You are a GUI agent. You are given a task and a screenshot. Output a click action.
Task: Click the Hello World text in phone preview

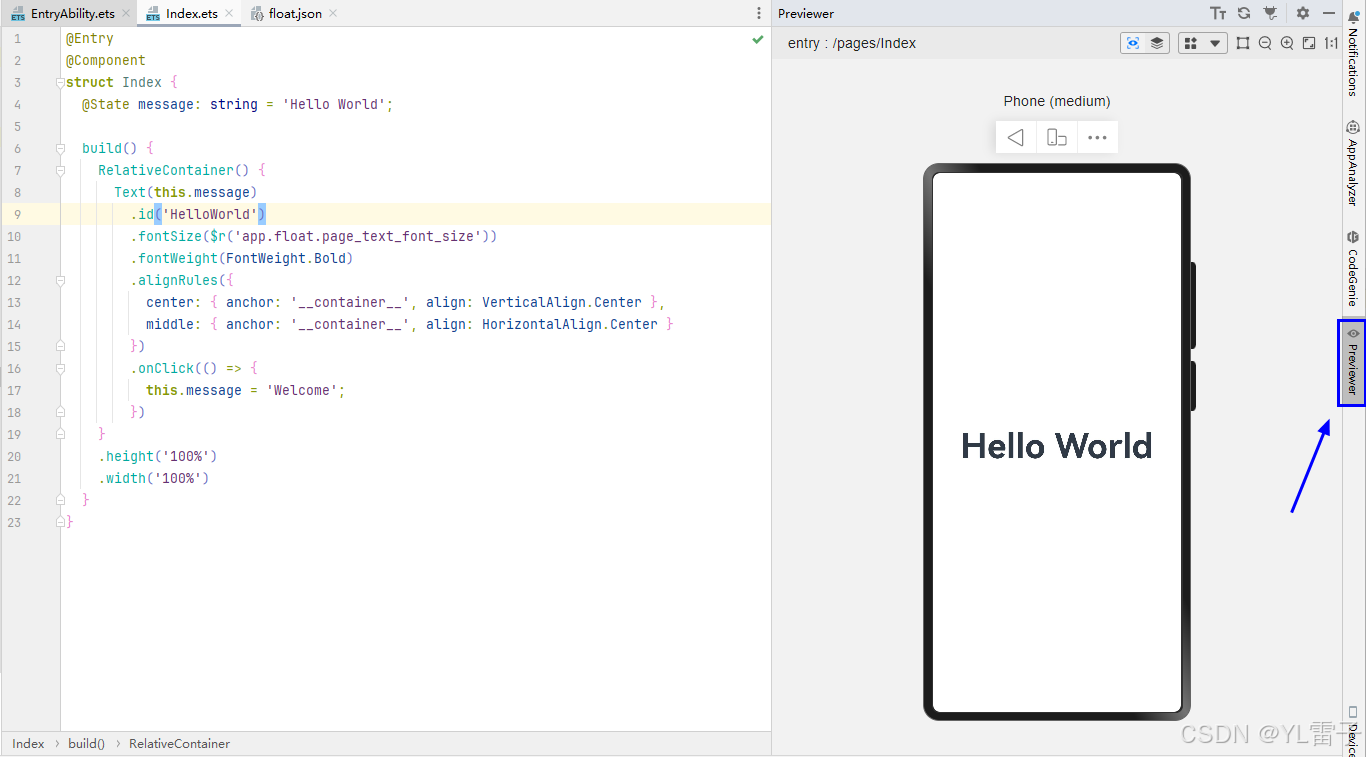pyautogui.click(x=1056, y=446)
